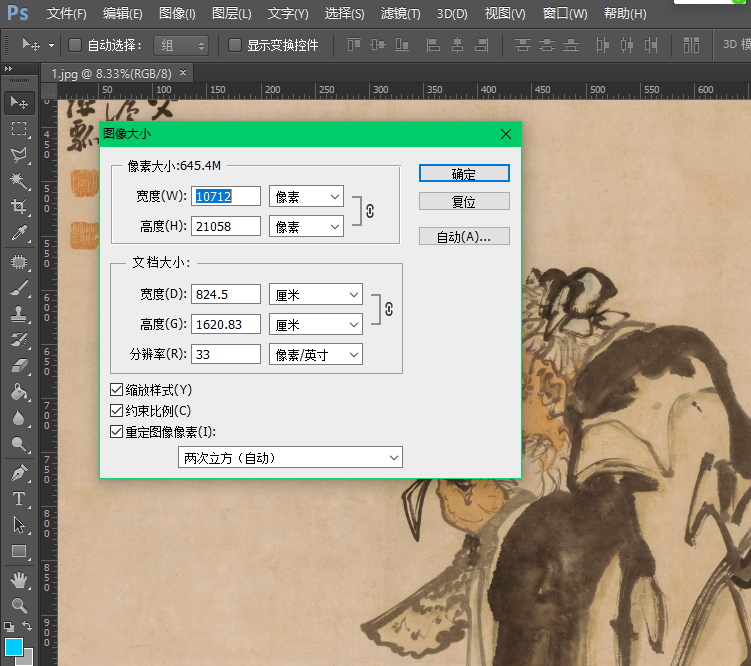Select the Pen tool
This screenshot has height=666, width=751.
[x=19, y=473]
